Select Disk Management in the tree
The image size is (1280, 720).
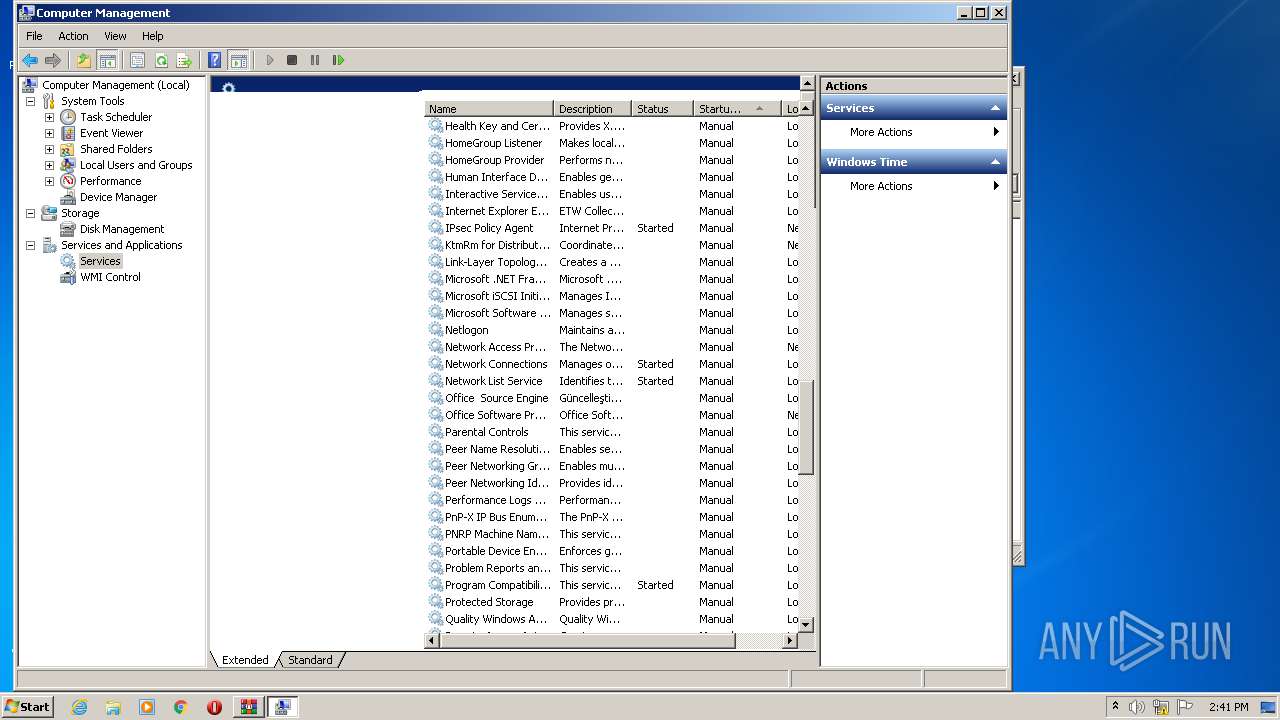tap(122, 229)
